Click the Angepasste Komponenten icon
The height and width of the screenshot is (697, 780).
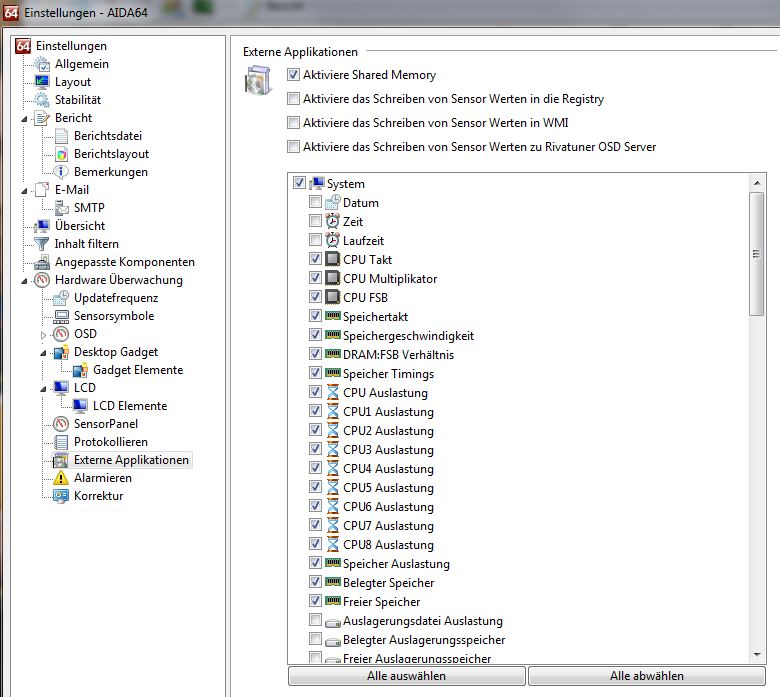[x=42, y=262]
